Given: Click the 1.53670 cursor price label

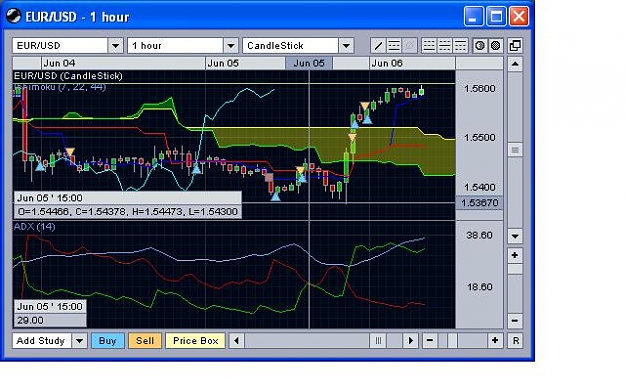Looking at the screenshot, I should [480, 203].
